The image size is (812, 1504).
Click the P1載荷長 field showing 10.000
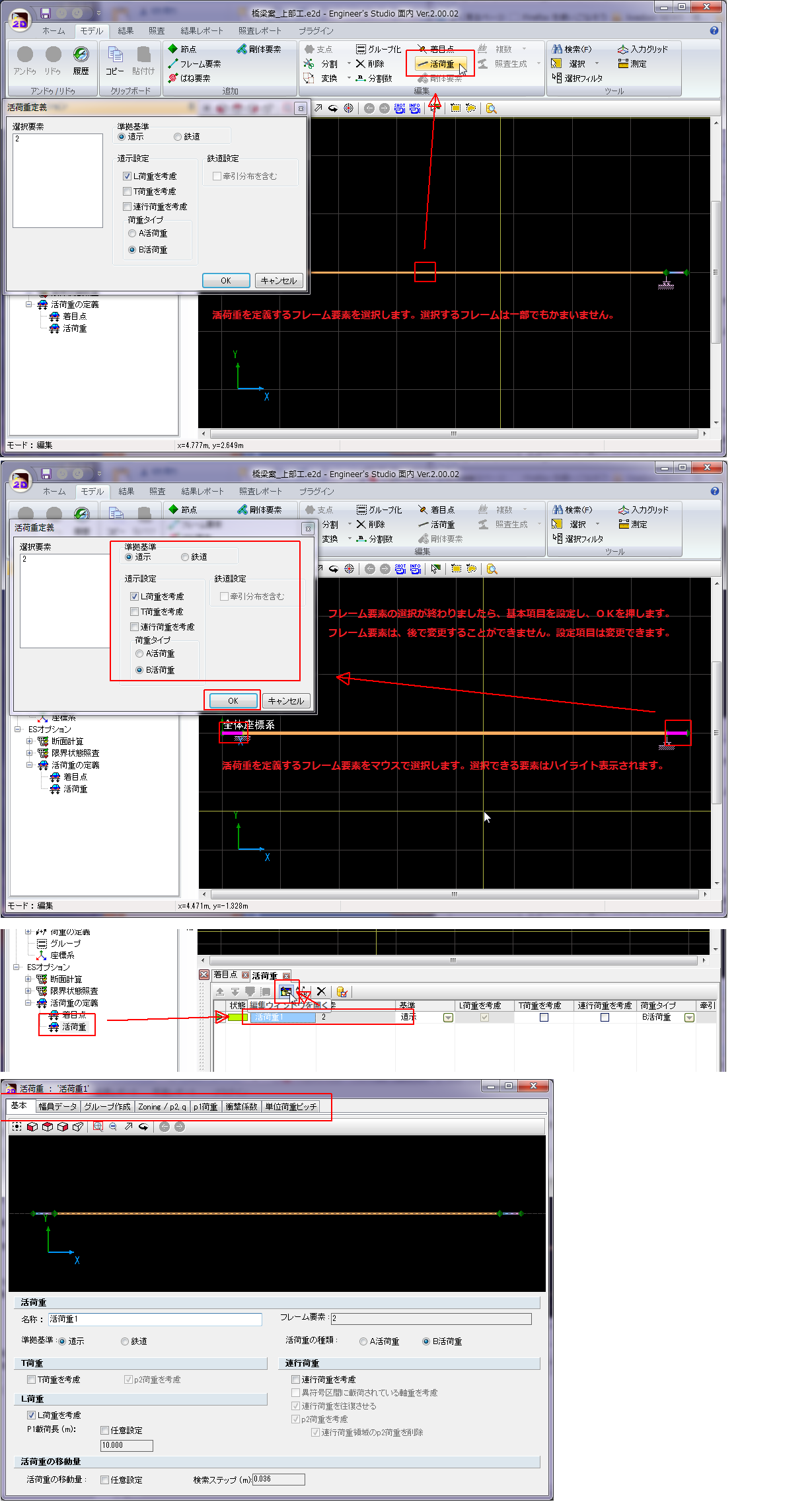tap(126, 1445)
